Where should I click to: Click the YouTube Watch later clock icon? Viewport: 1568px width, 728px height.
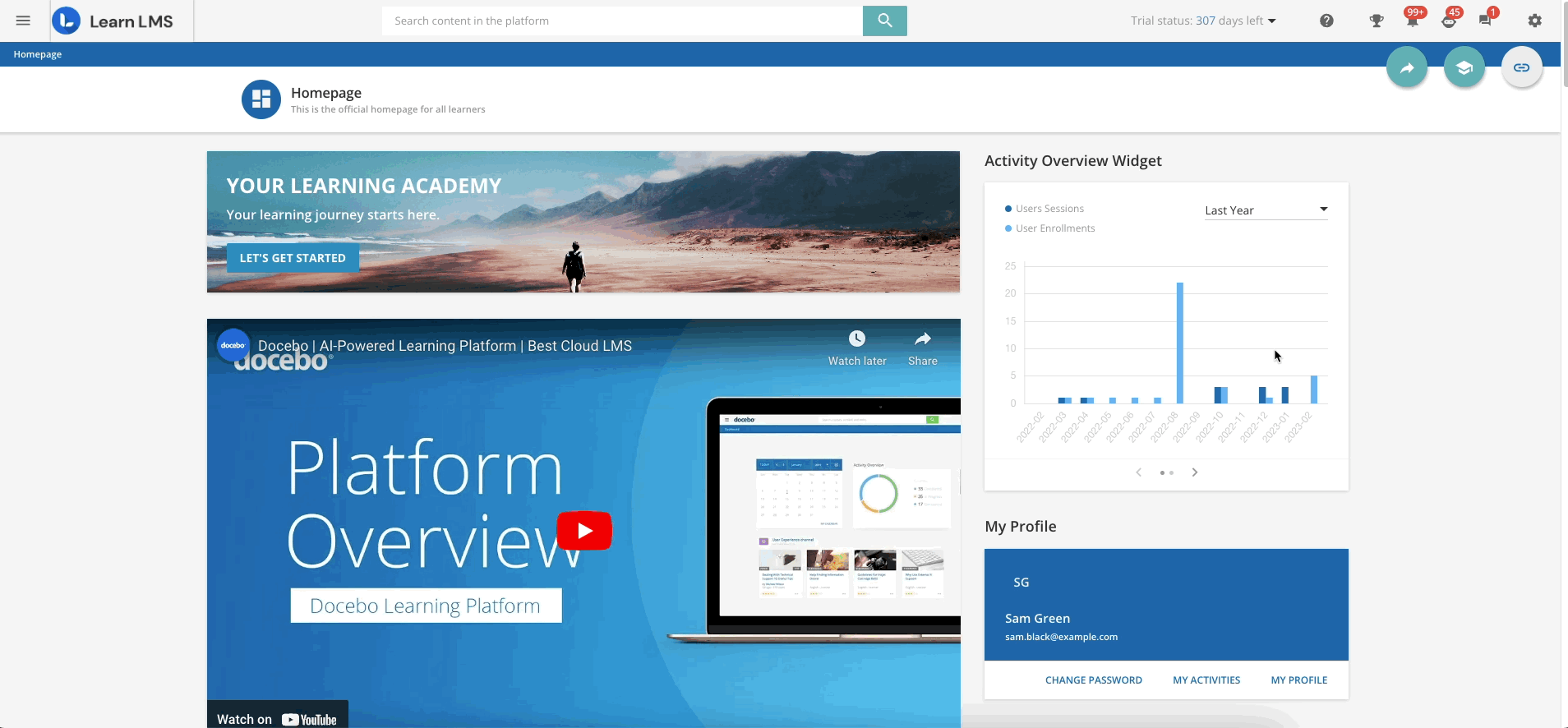857,339
